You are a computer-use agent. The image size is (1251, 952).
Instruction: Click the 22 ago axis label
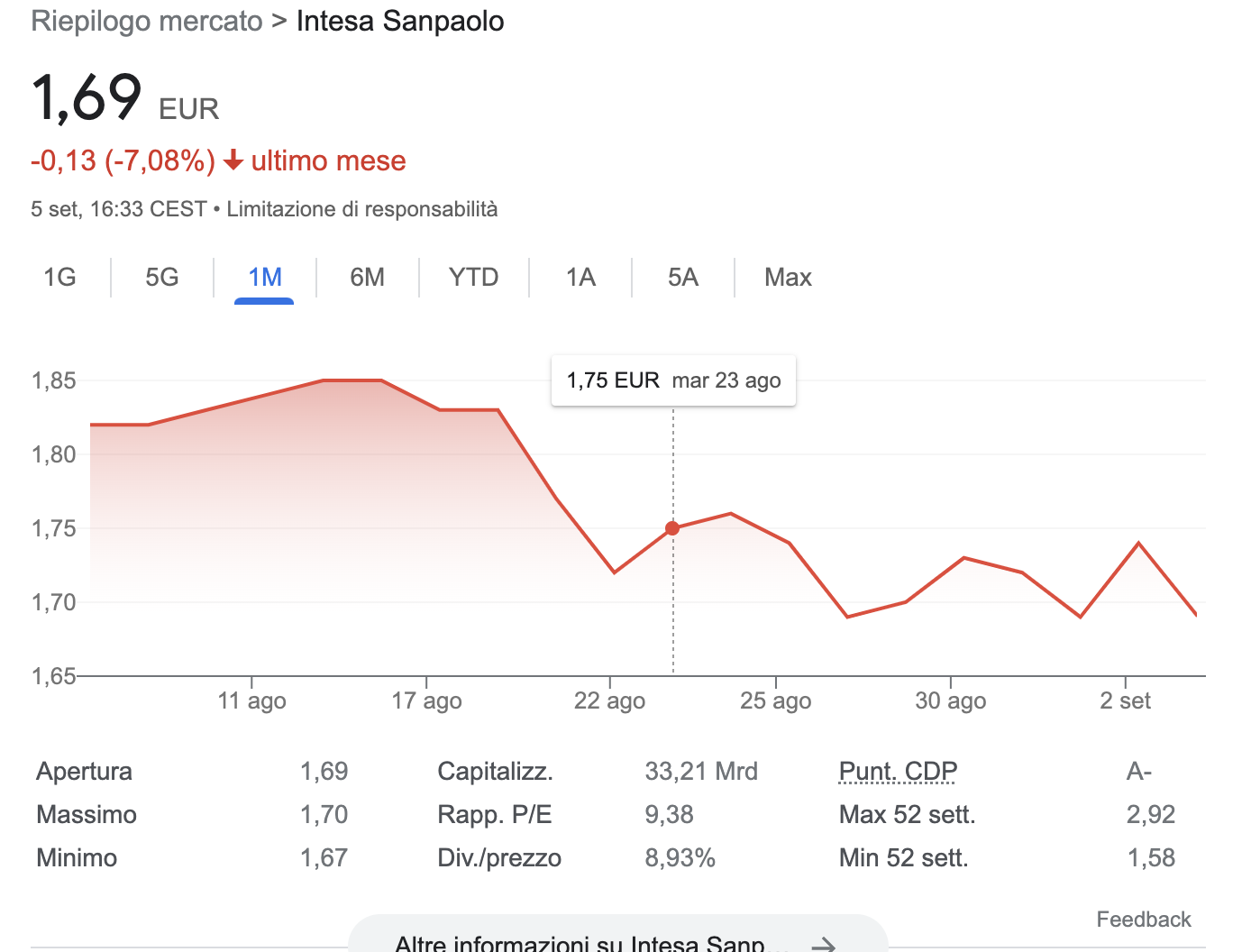pos(610,700)
